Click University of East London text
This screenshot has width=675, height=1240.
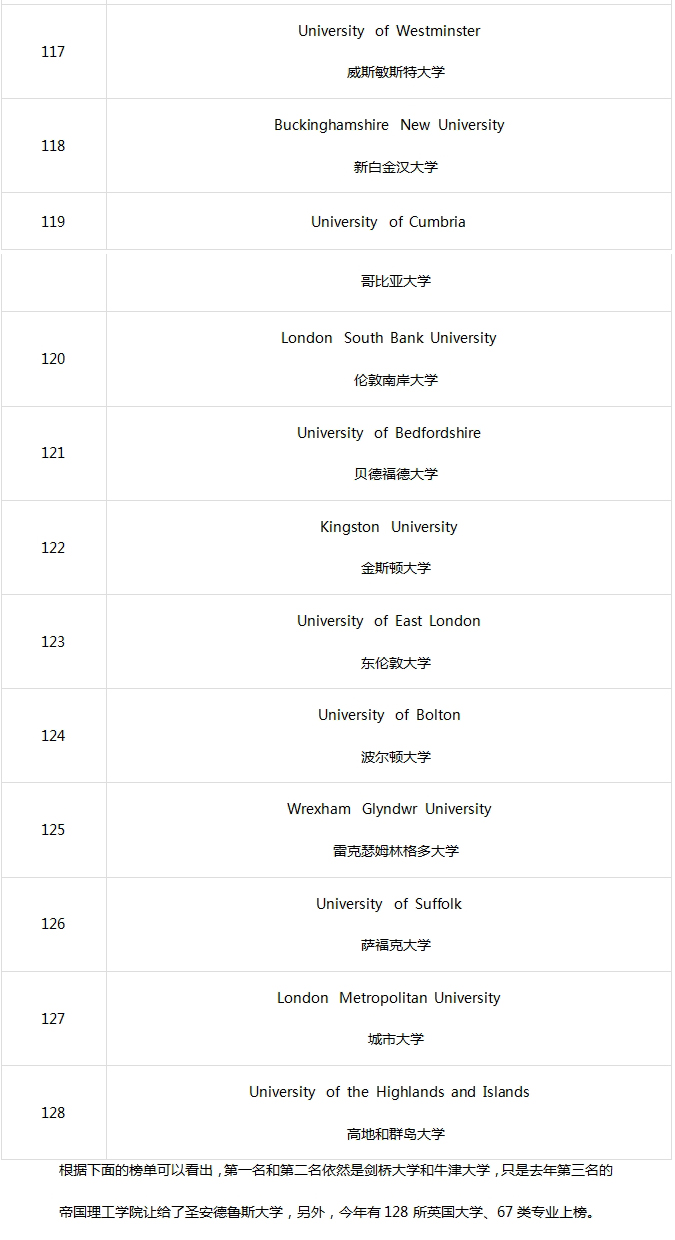coord(388,621)
